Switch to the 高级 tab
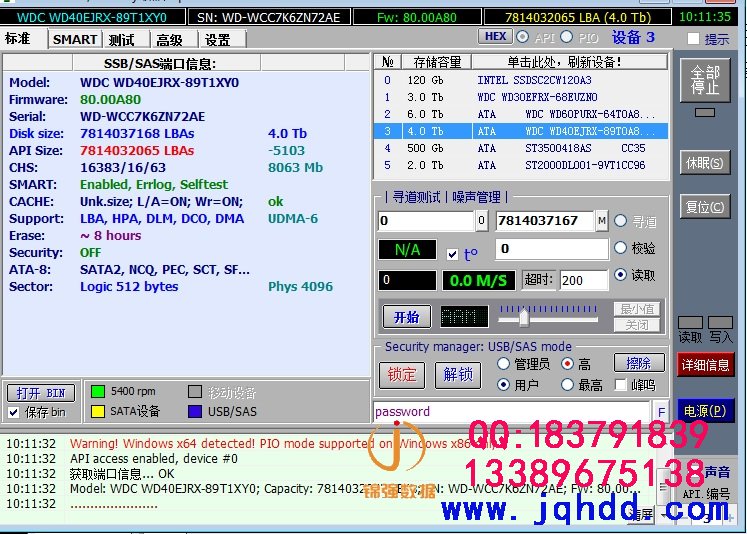The image size is (747, 534). (170, 40)
